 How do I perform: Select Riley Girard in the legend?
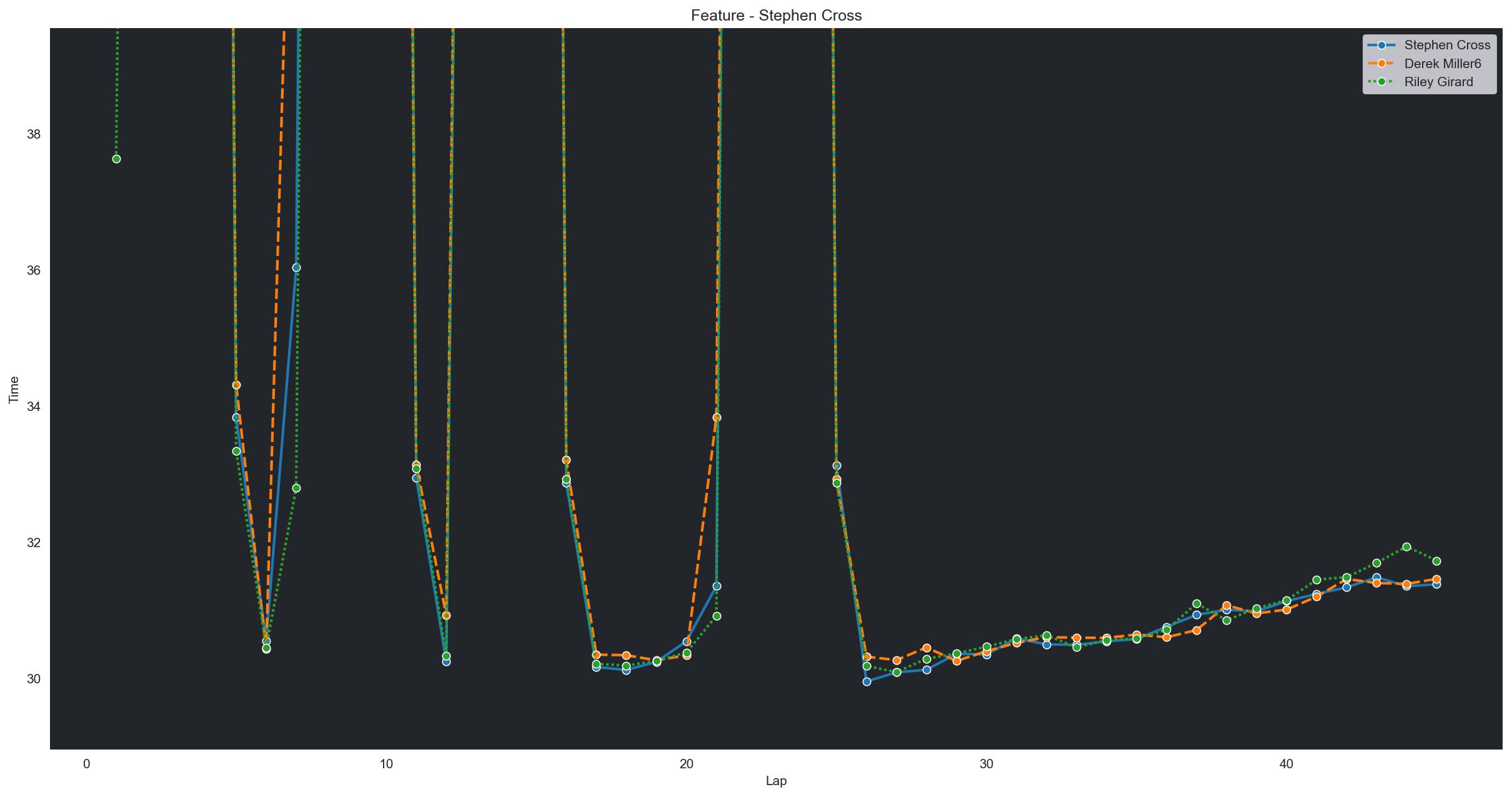point(1438,82)
